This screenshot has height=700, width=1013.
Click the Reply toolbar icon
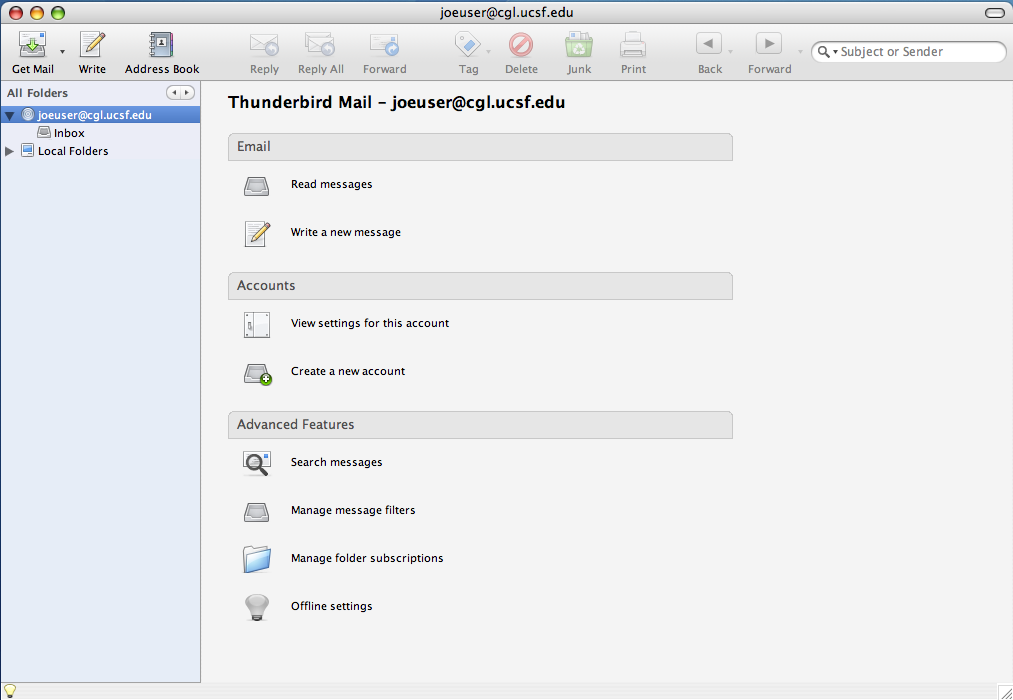(264, 45)
